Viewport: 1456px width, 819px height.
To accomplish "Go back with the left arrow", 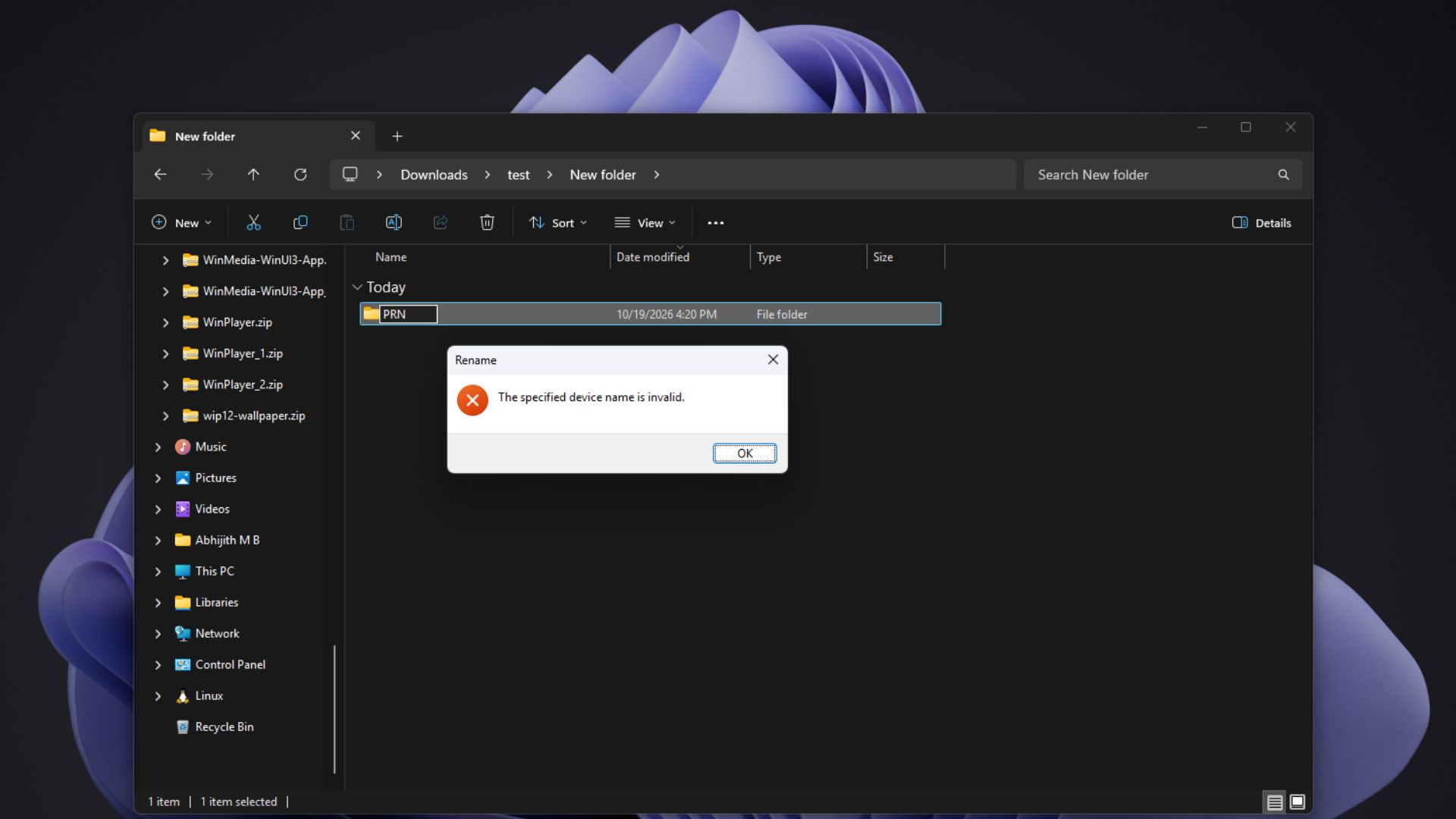I will tap(160, 174).
